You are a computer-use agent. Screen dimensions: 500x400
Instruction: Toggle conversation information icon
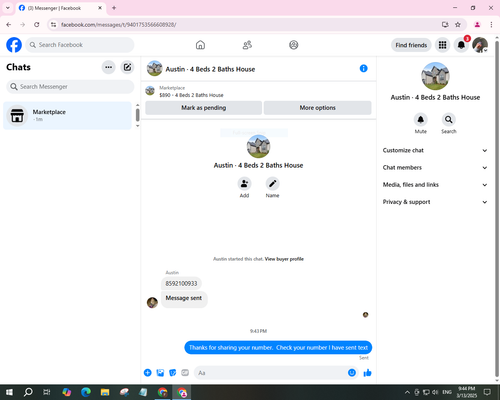tap(364, 68)
